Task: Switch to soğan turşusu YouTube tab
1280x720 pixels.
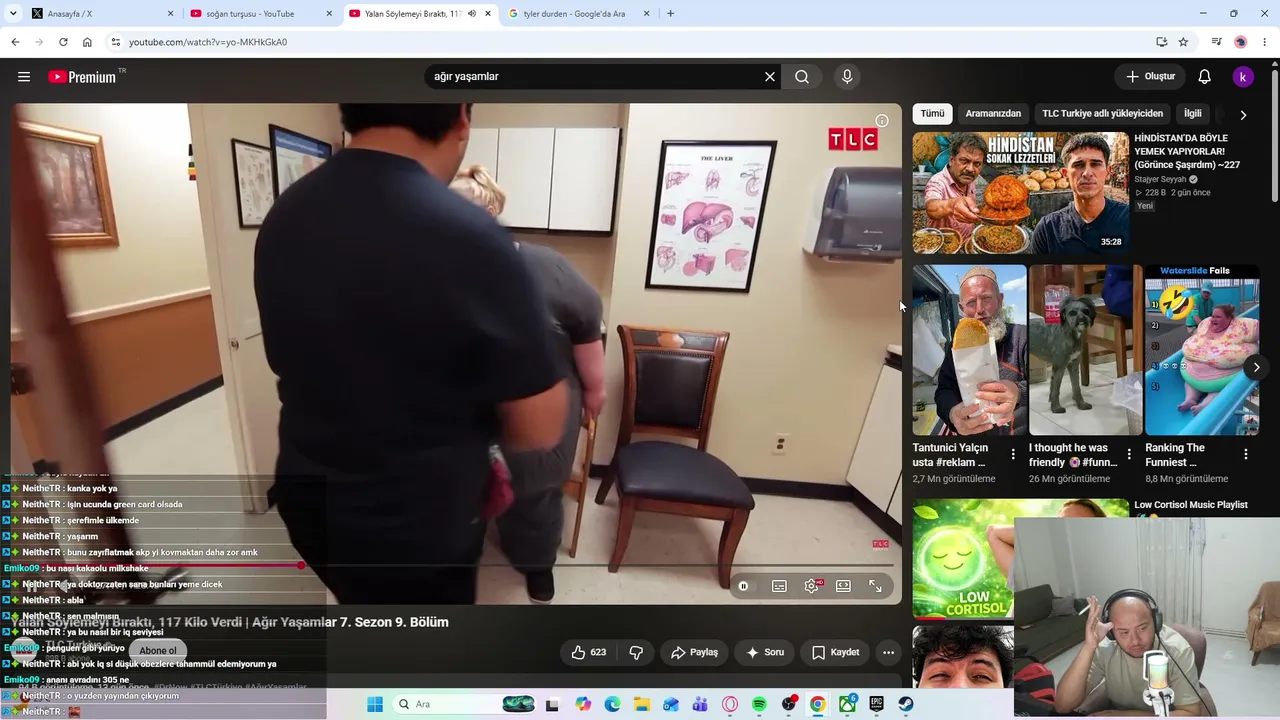Action: (x=262, y=14)
